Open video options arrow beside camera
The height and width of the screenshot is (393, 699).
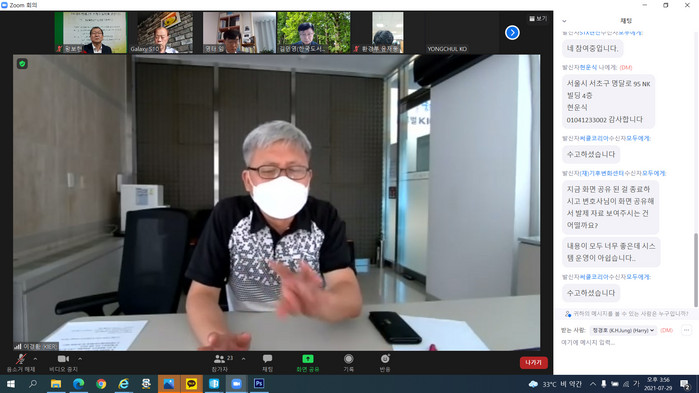click(80, 359)
